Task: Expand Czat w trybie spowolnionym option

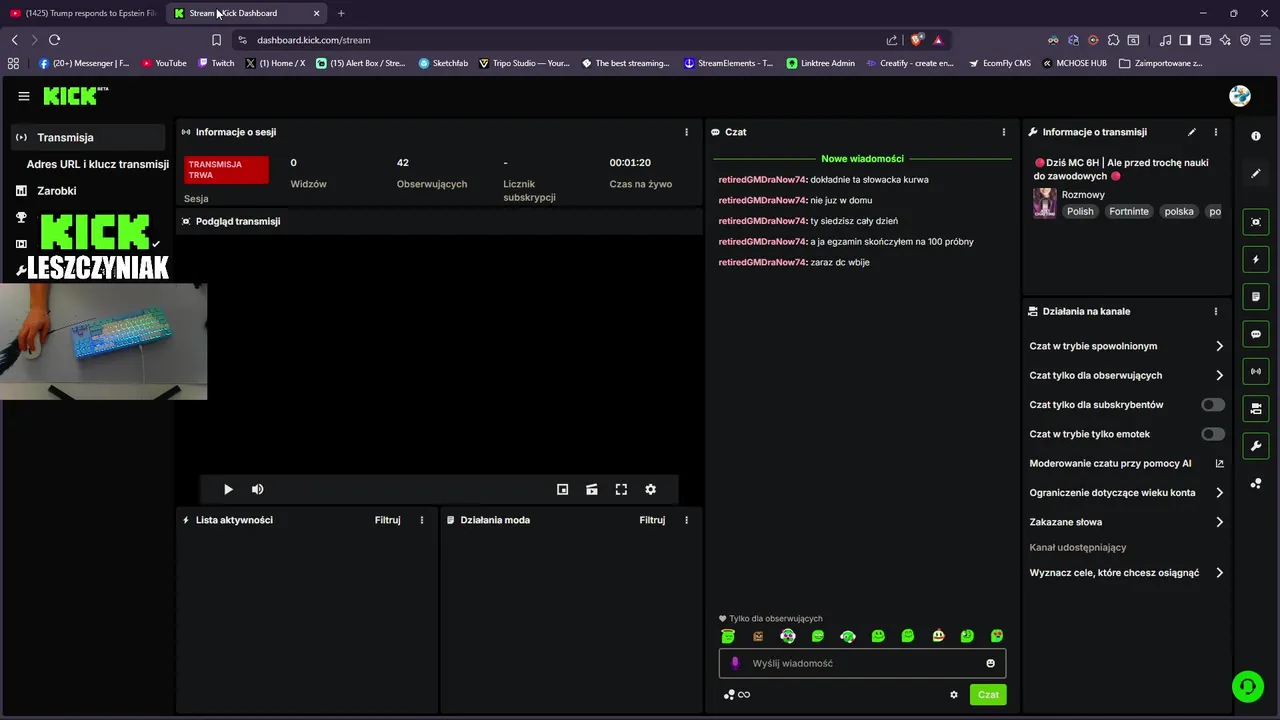Action: click(1126, 346)
